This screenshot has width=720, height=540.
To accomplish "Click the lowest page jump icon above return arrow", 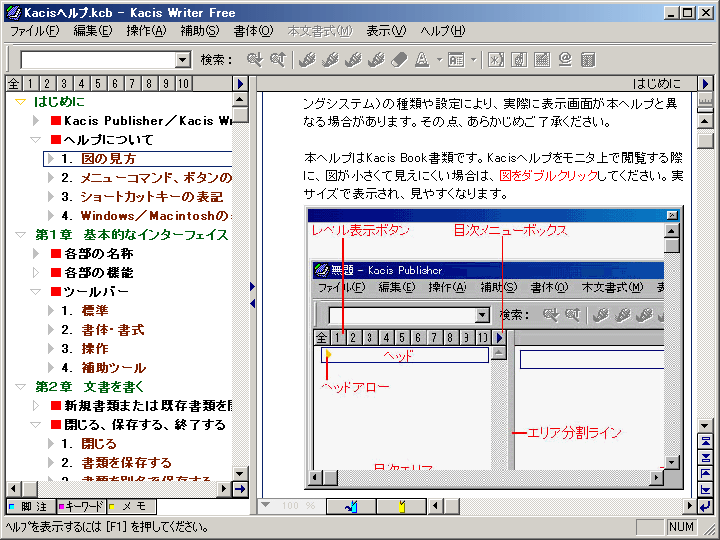I will [x=705, y=489].
